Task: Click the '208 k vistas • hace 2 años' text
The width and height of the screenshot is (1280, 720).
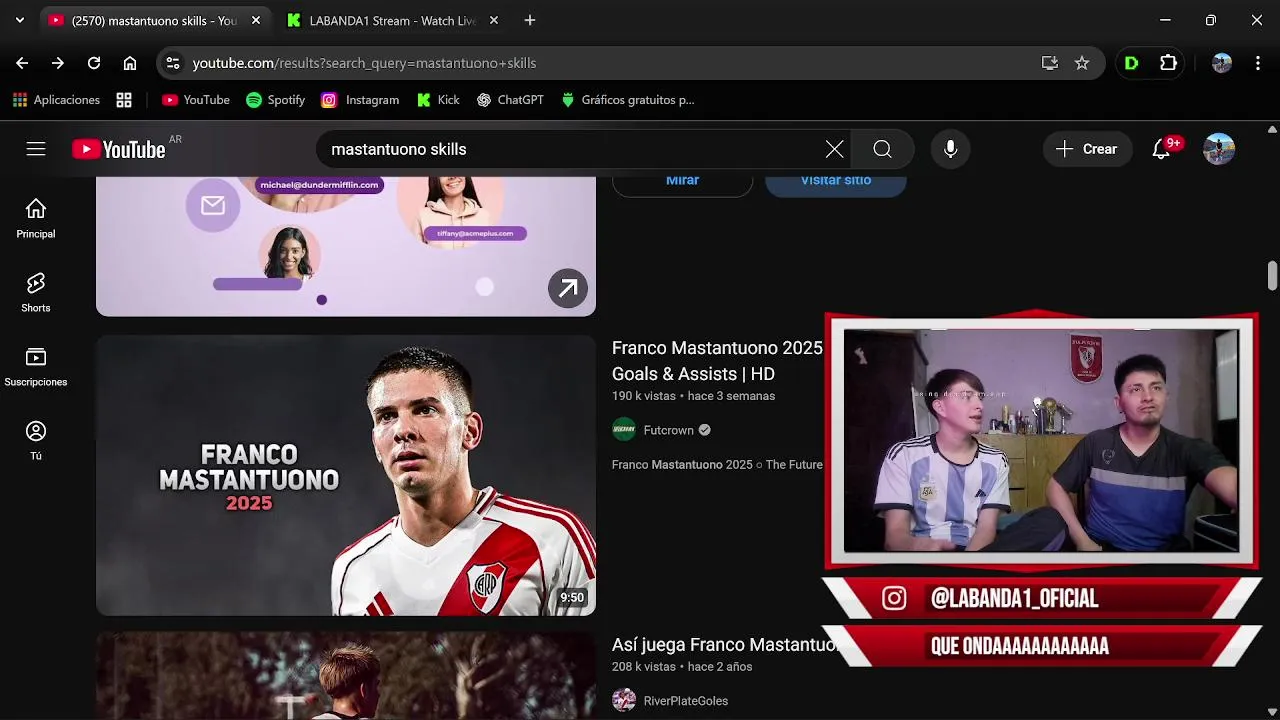Action: [x=682, y=667]
